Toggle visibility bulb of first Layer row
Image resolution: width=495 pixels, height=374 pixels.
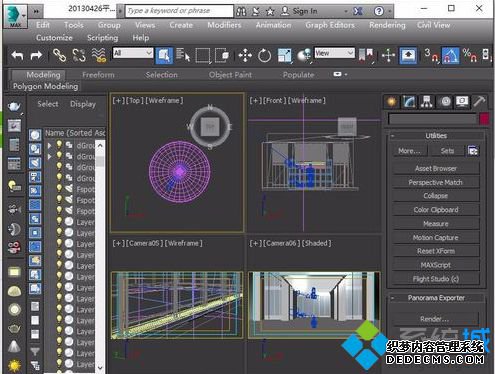(x=59, y=221)
